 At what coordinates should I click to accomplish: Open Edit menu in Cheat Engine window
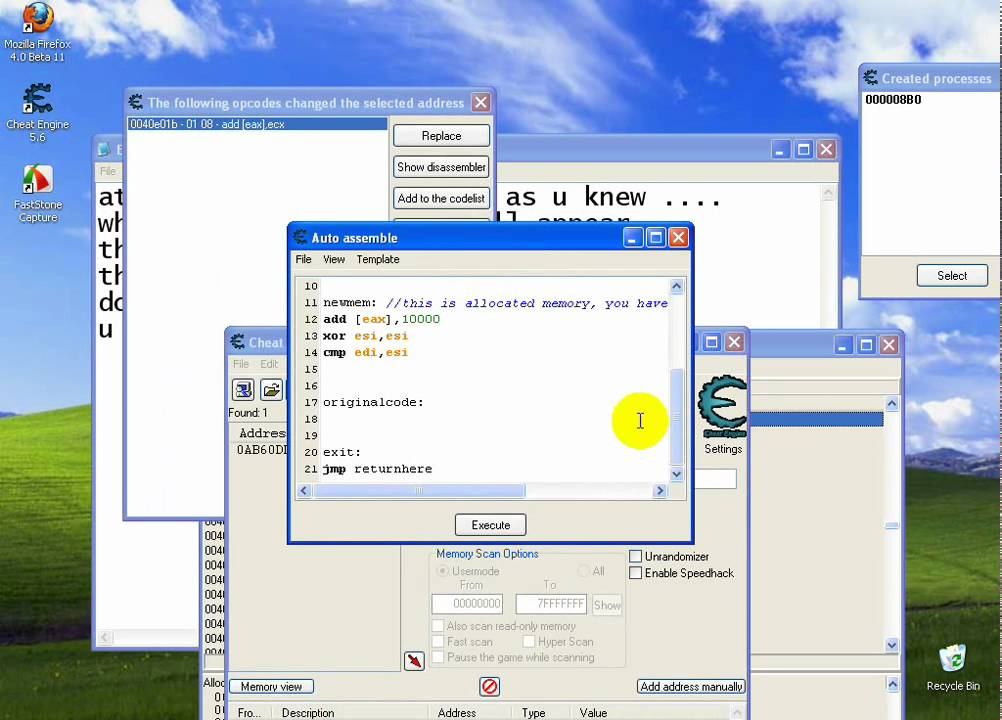coord(269,364)
